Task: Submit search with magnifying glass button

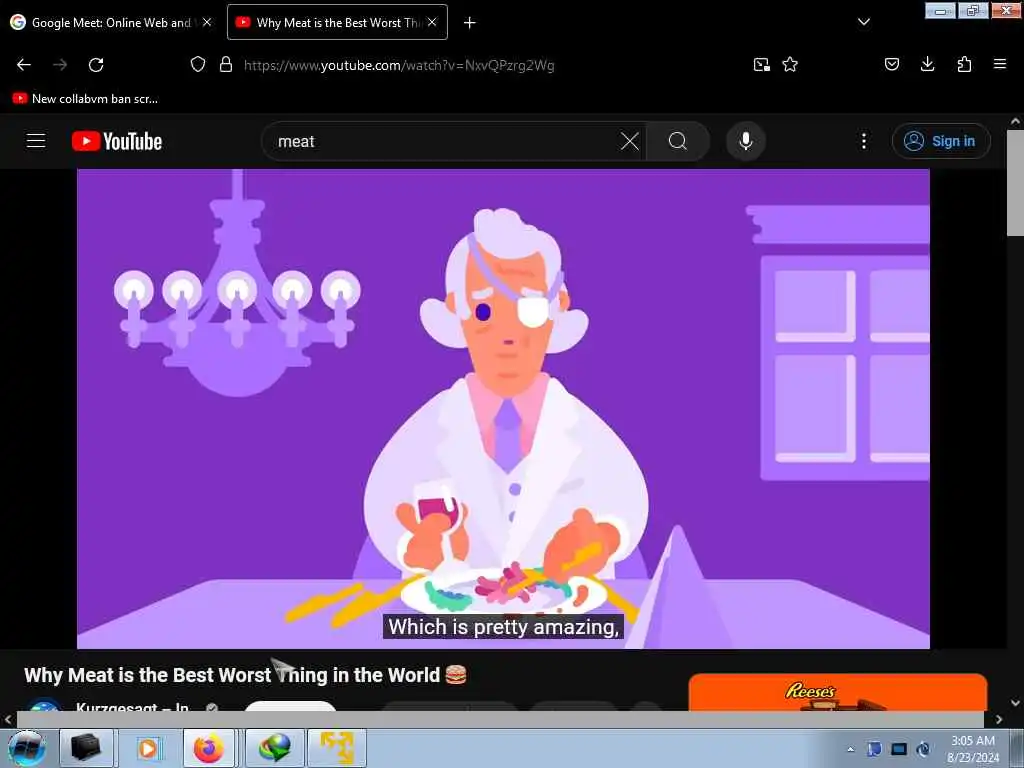Action: pos(678,141)
